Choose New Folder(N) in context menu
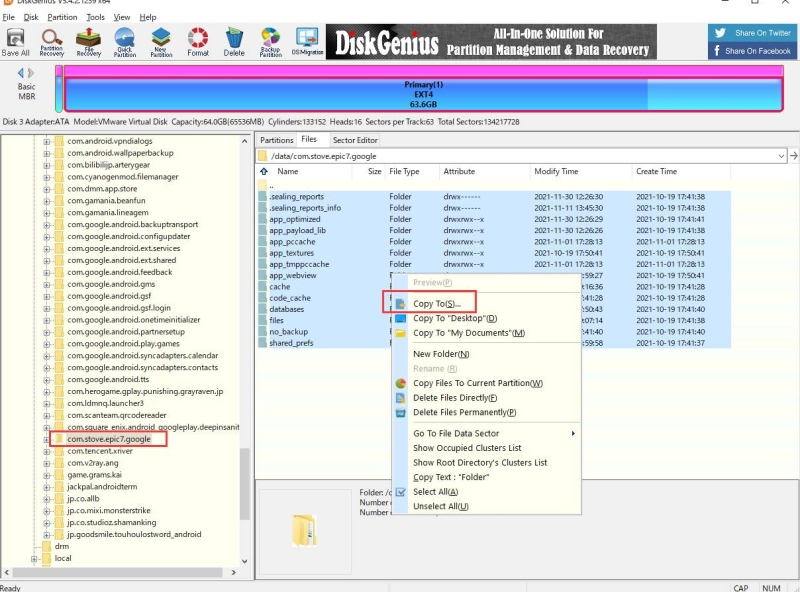The width and height of the screenshot is (800, 592). click(x=441, y=354)
